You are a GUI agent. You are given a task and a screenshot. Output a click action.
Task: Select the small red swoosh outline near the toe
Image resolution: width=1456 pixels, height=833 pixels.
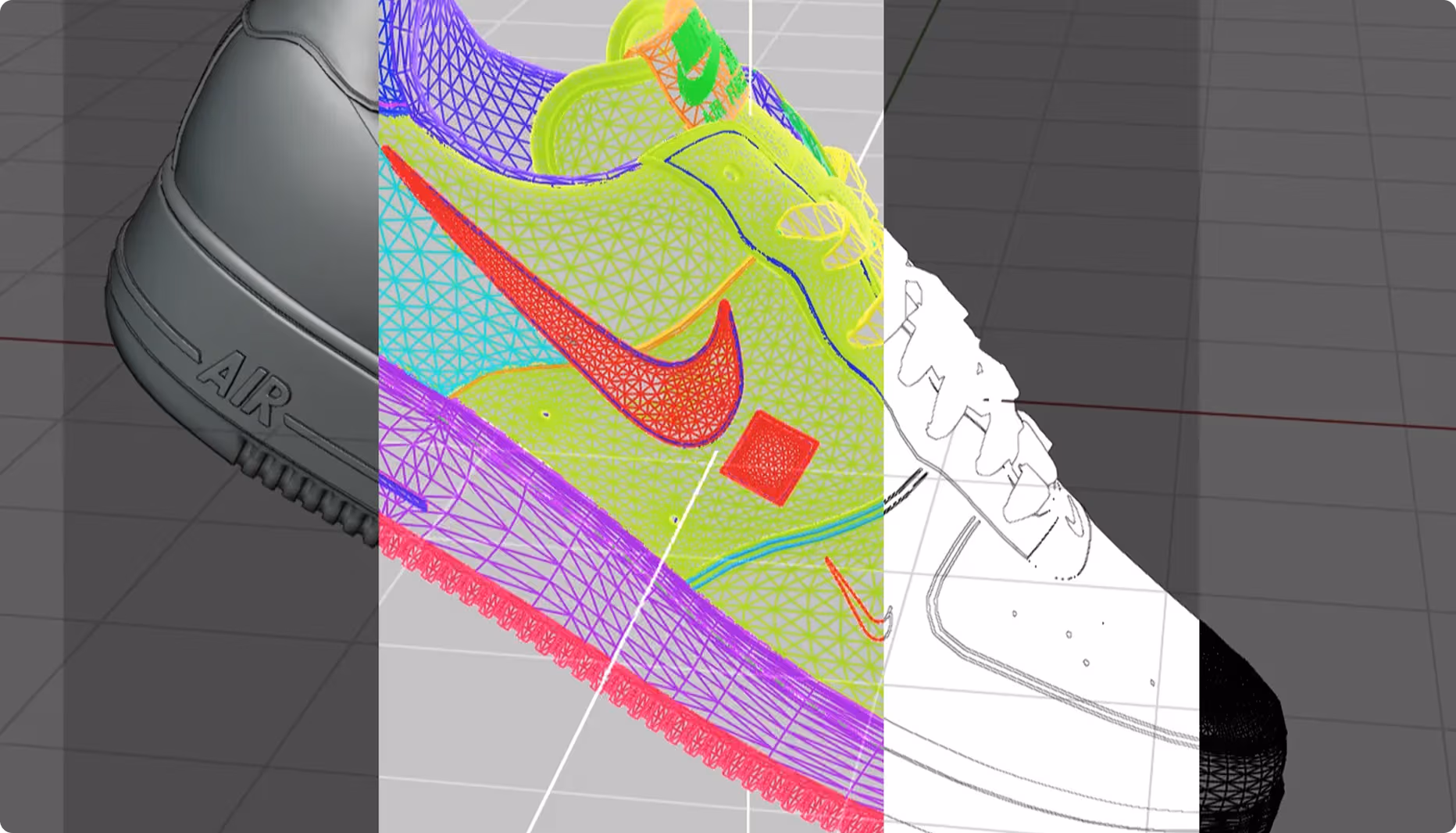tap(859, 599)
